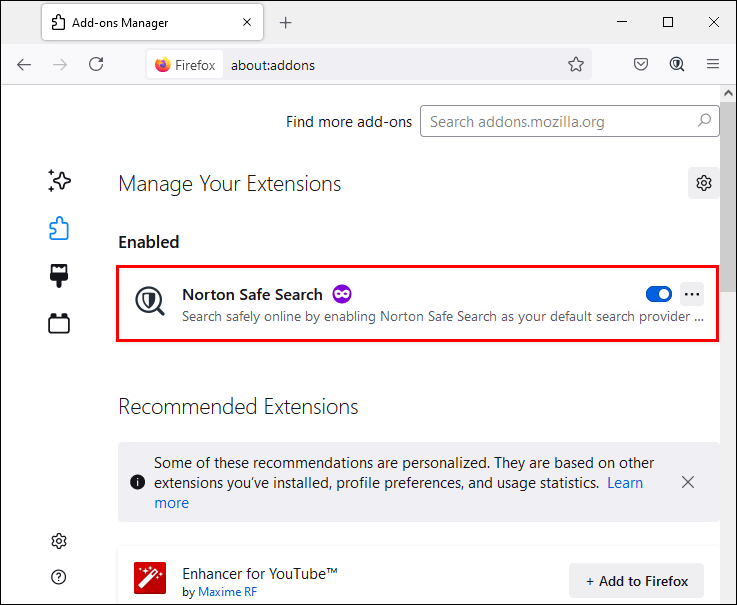Select the Extensions sidebar category
This screenshot has height=605, width=737.
tap(59, 229)
